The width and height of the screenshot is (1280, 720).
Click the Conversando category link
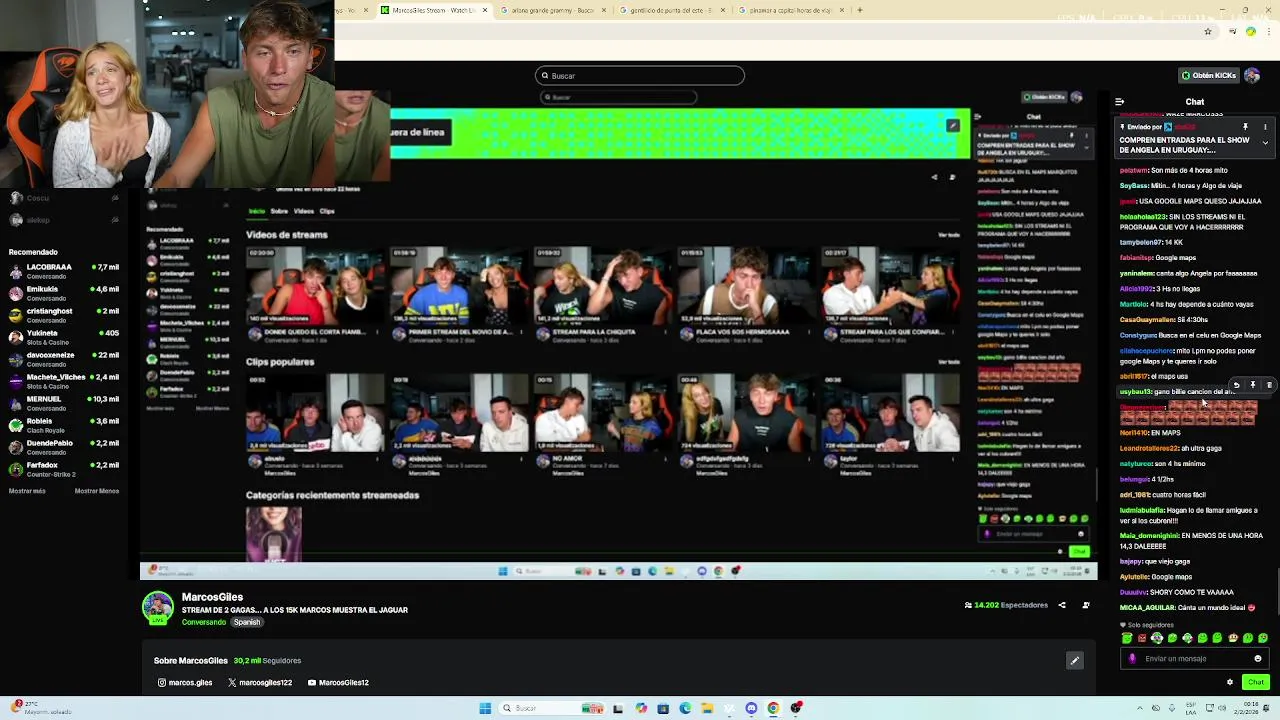pos(204,622)
